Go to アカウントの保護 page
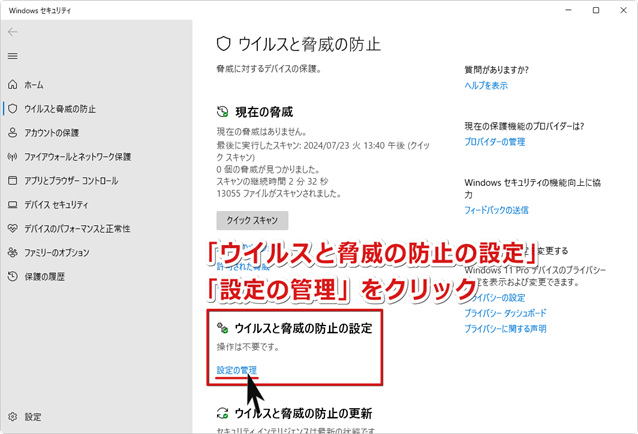The image size is (638, 434). 51,133
